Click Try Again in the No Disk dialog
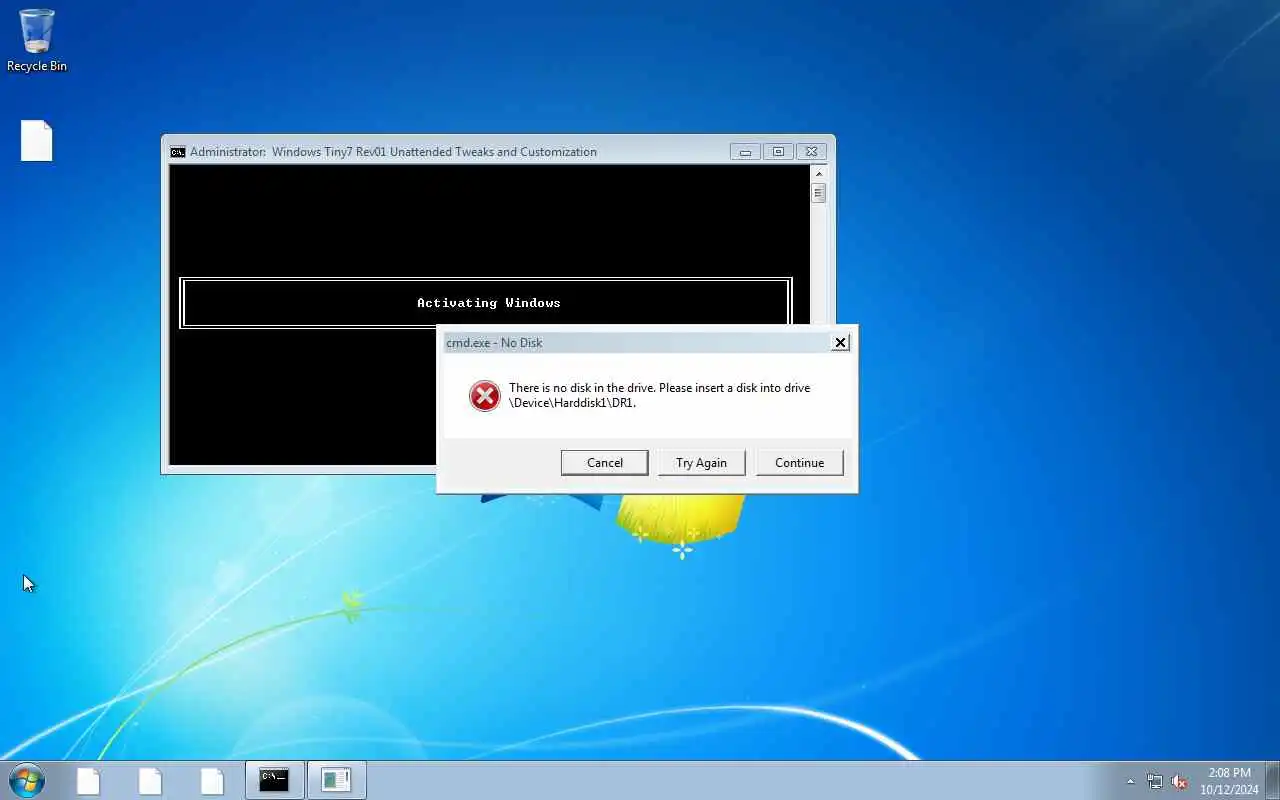This screenshot has height=800, width=1280. pos(701,462)
